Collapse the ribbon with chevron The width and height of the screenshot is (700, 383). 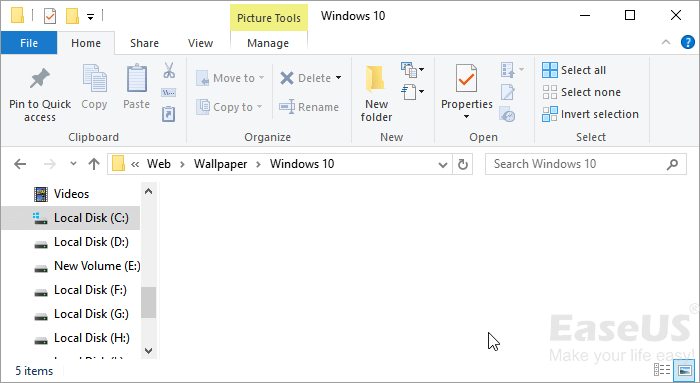click(666, 42)
